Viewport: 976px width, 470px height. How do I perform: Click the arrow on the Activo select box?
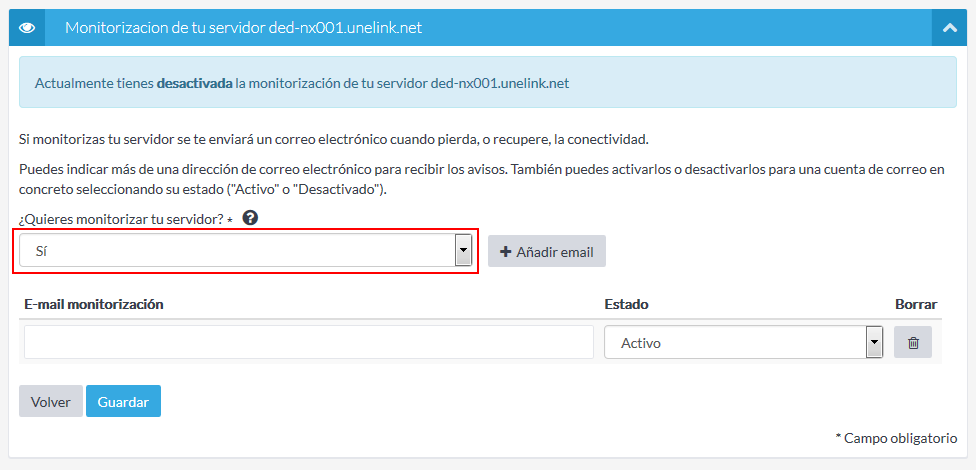pyautogui.click(x=874, y=342)
